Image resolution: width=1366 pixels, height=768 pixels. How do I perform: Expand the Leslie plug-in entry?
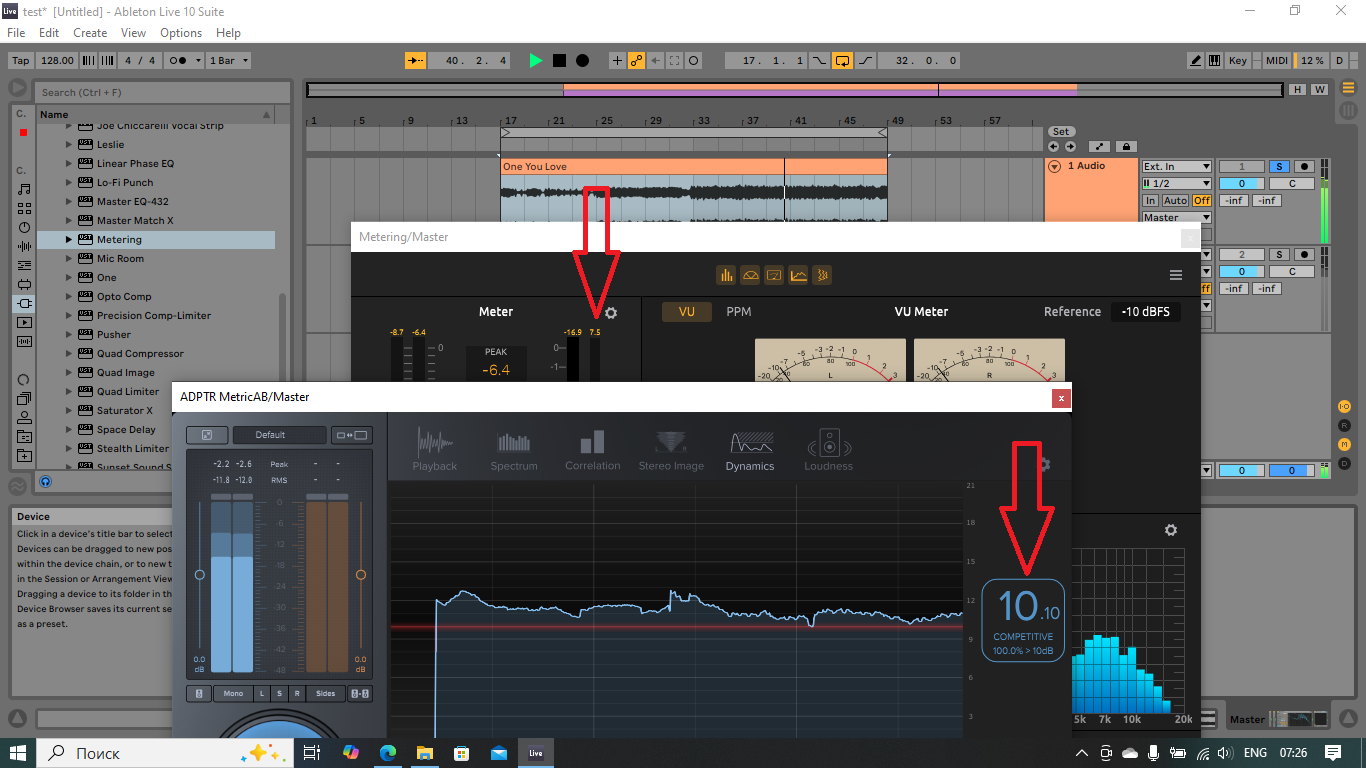coord(69,145)
